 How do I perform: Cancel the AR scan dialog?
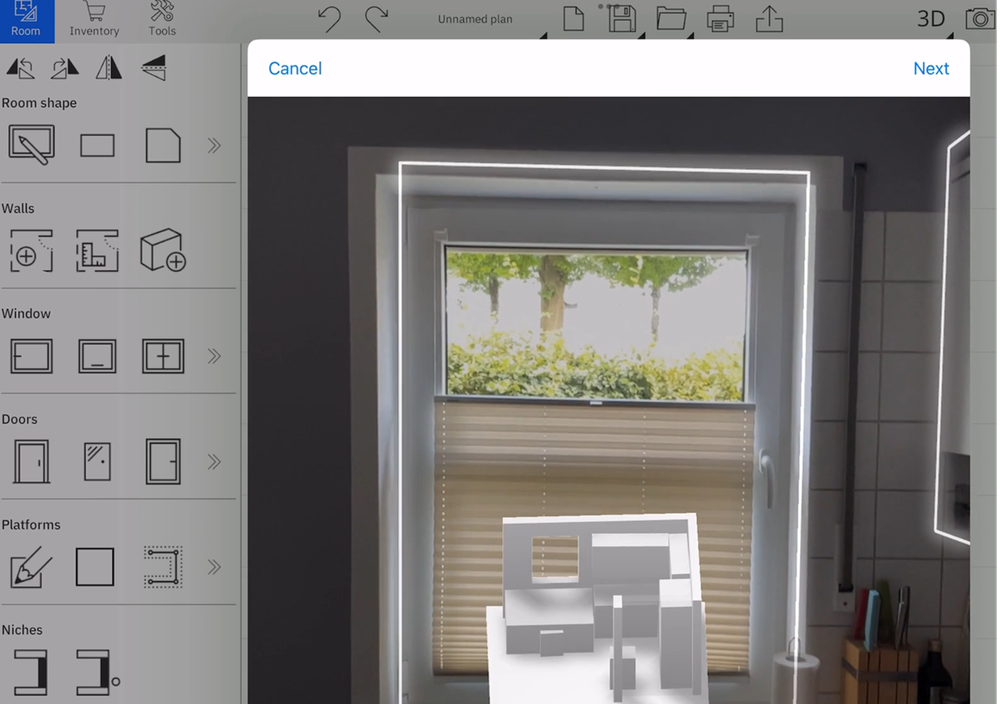295,68
